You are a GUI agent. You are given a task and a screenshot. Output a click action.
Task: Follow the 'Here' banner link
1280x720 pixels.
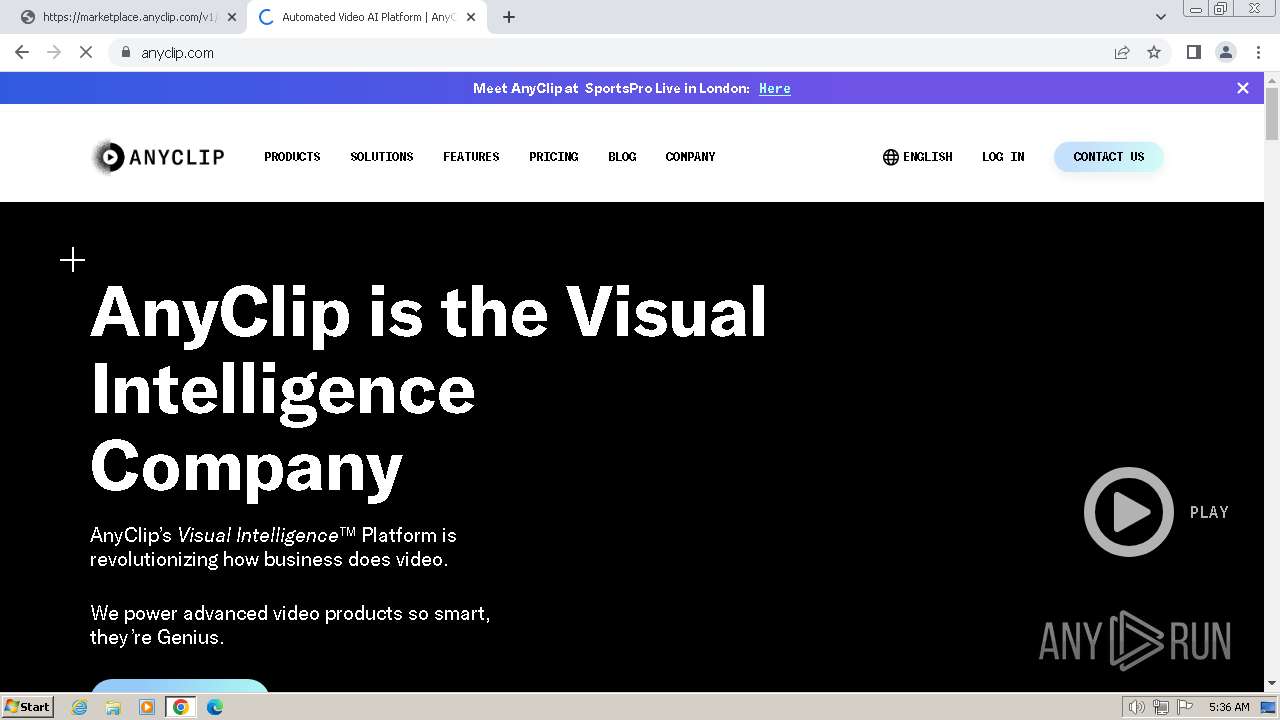(775, 88)
